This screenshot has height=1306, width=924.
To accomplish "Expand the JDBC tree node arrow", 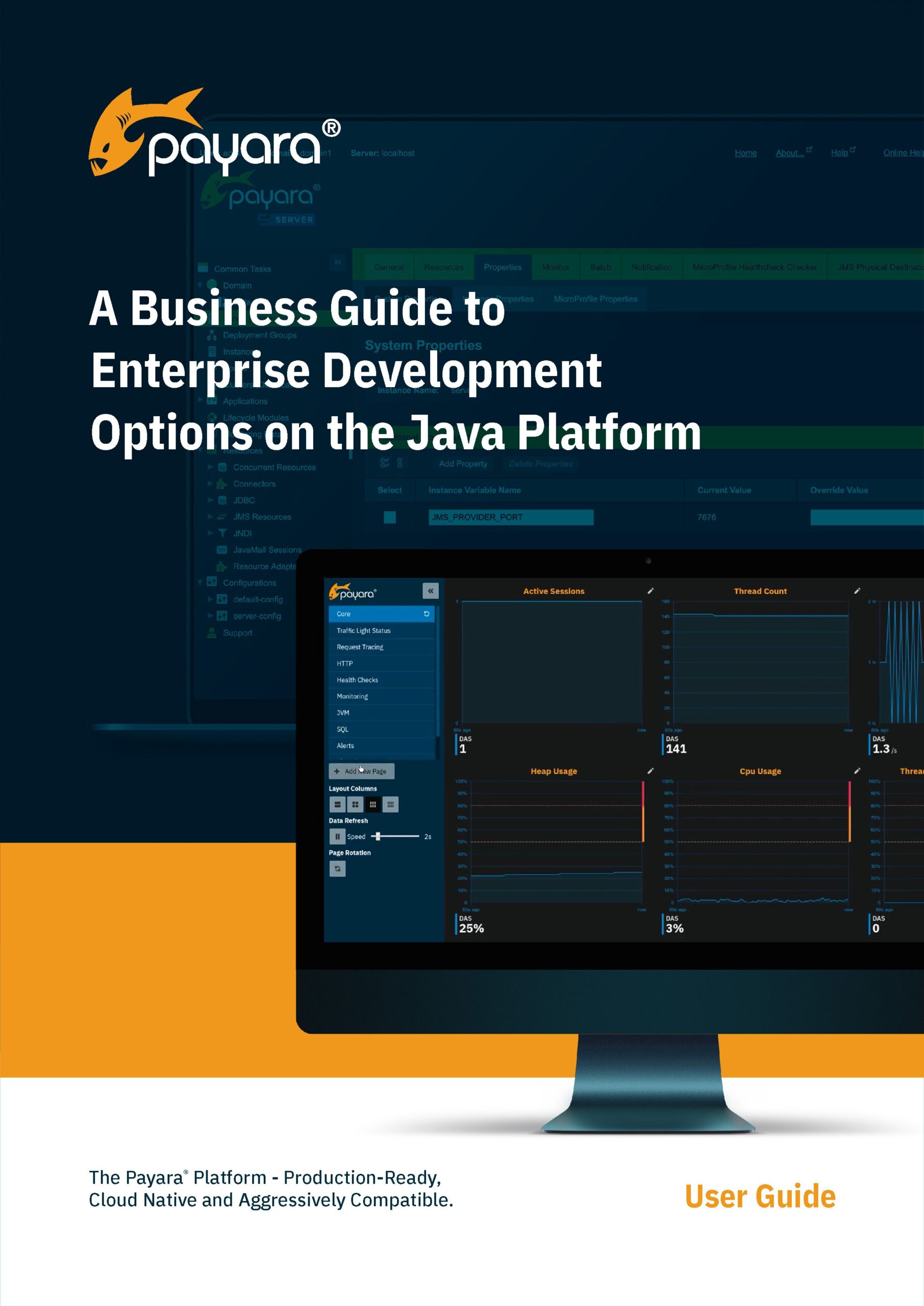I will [211, 500].
